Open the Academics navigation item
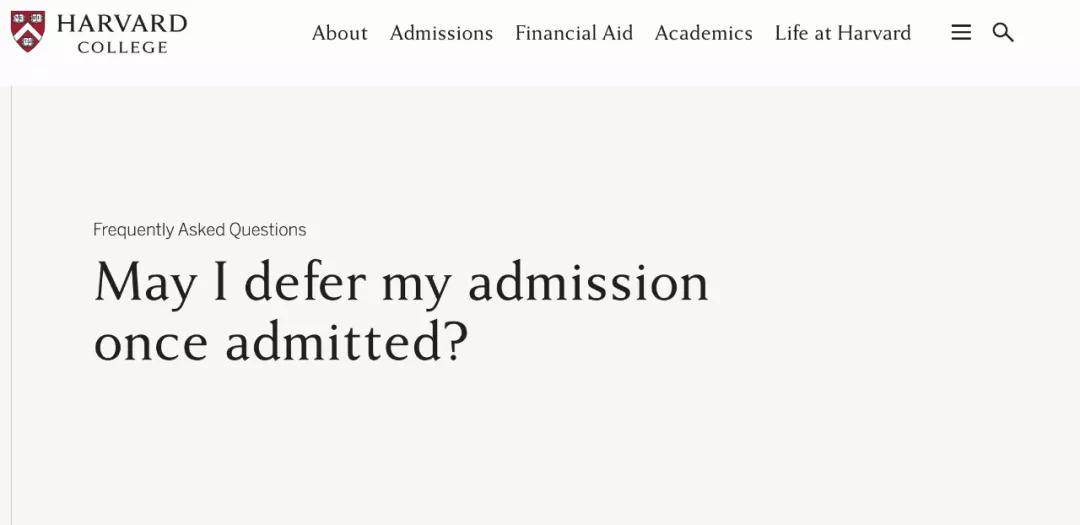This screenshot has width=1080, height=525. [703, 33]
